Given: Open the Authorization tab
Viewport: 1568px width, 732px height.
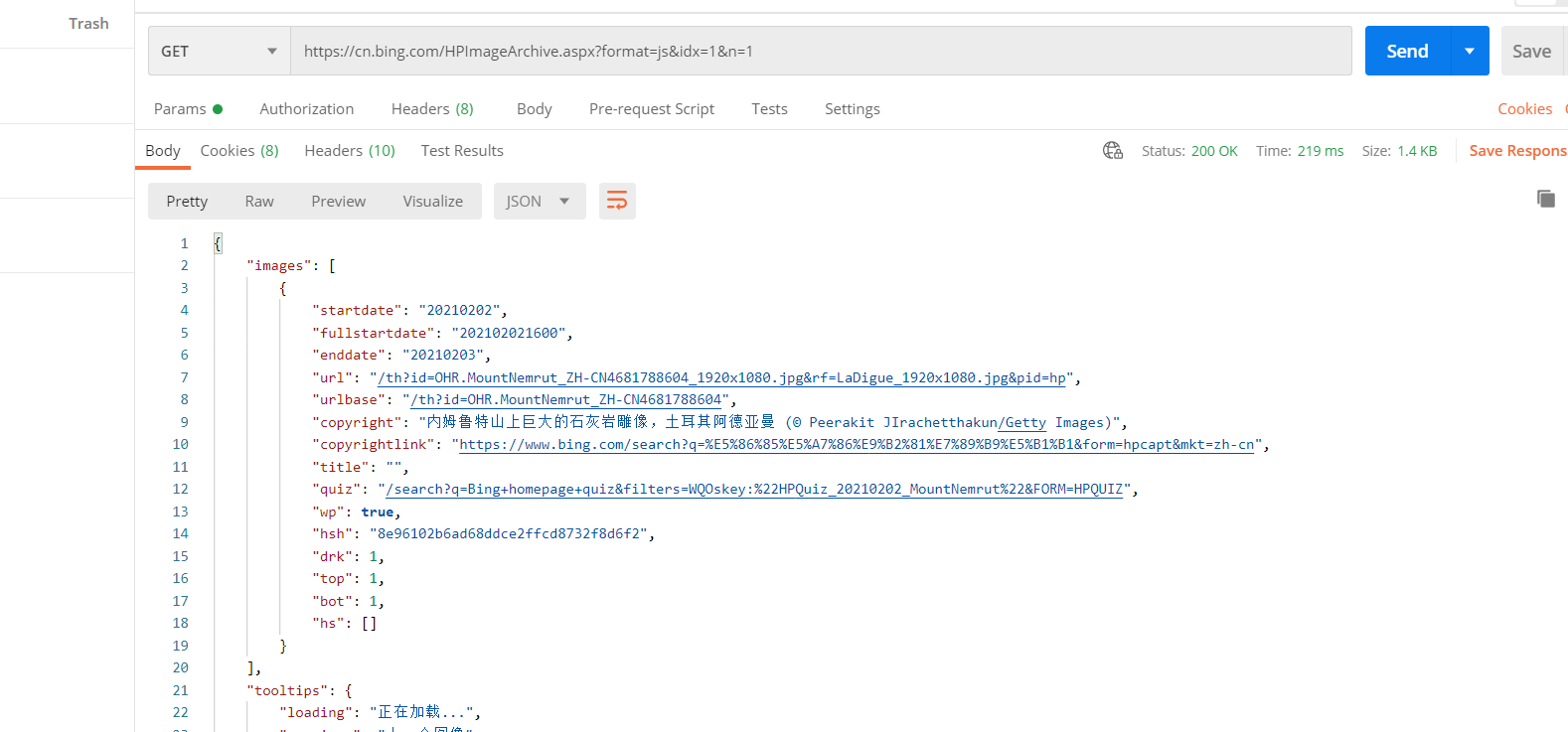Looking at the screenshot, I should click(307, 109).
